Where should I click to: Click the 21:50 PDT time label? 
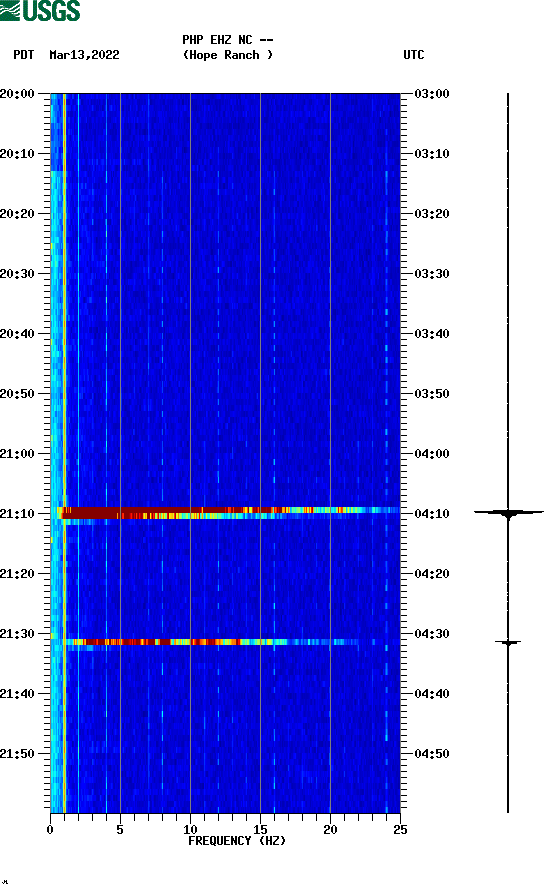click(x=17, y=753)
